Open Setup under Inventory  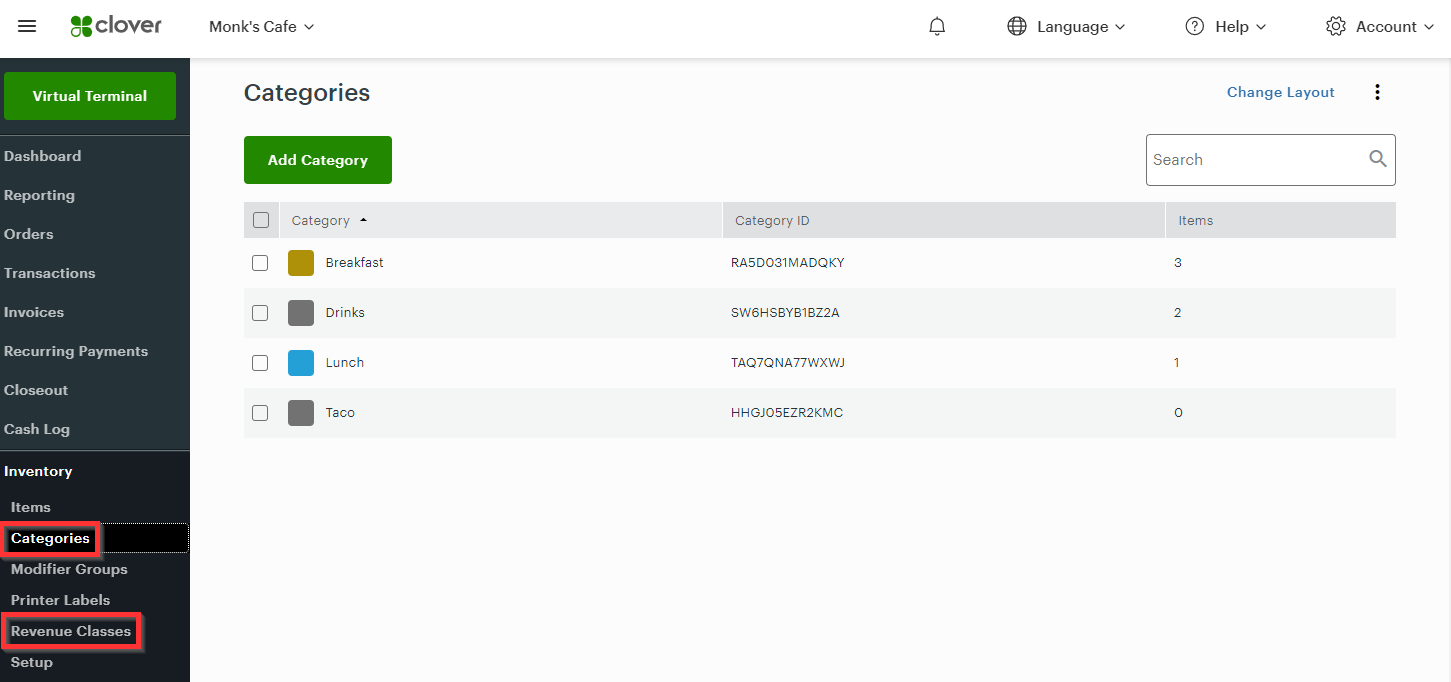click(32, 662)
